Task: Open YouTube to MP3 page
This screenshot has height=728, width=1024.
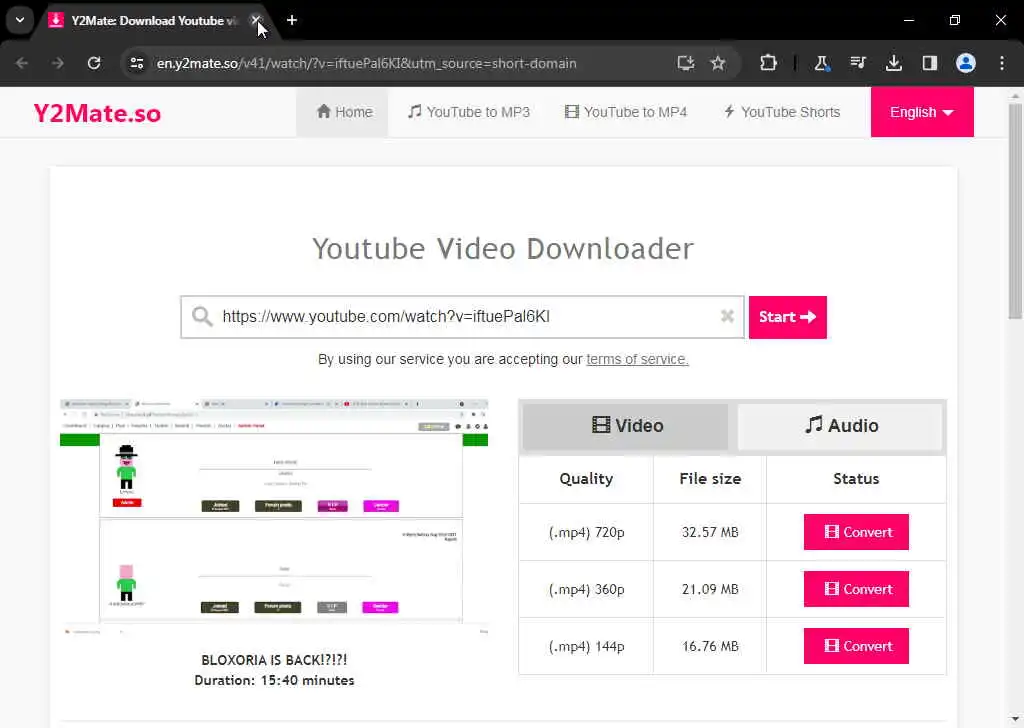Action: pos(469,112)
